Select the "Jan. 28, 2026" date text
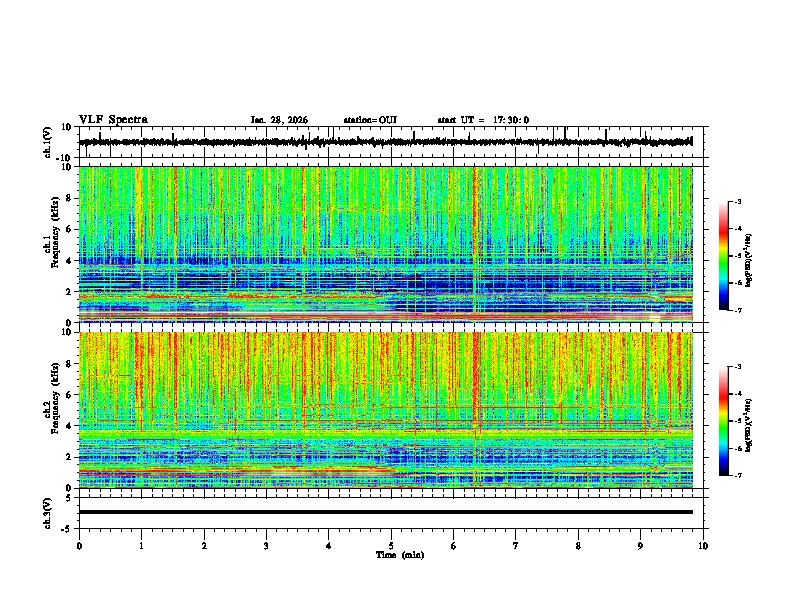Image resolution: width=792 pixels, height=612 pixels. (279, 120)
